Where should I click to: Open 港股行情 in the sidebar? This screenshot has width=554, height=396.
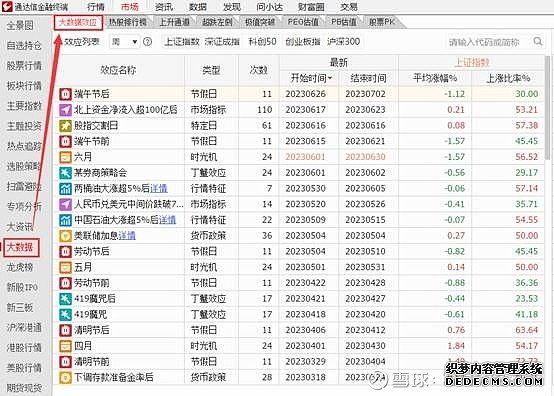tap(24, 348)
